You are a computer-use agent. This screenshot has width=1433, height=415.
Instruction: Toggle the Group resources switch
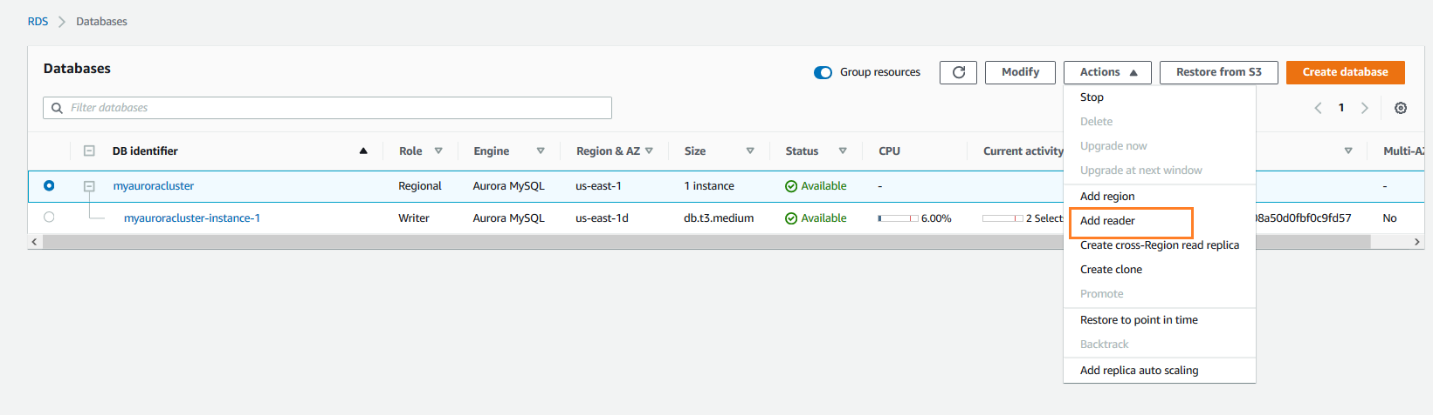pyautogui.click(x=823, y=72)
